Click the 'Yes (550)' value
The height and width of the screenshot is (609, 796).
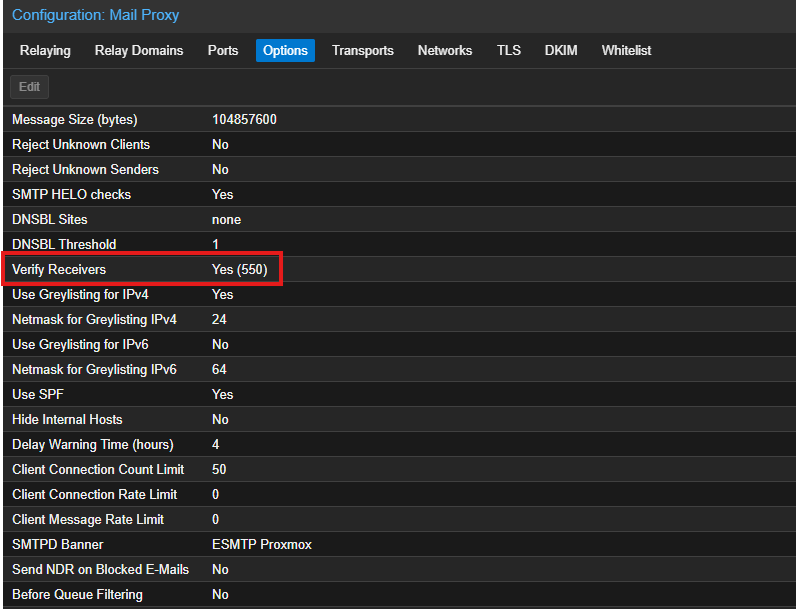(x=240, y=269)
